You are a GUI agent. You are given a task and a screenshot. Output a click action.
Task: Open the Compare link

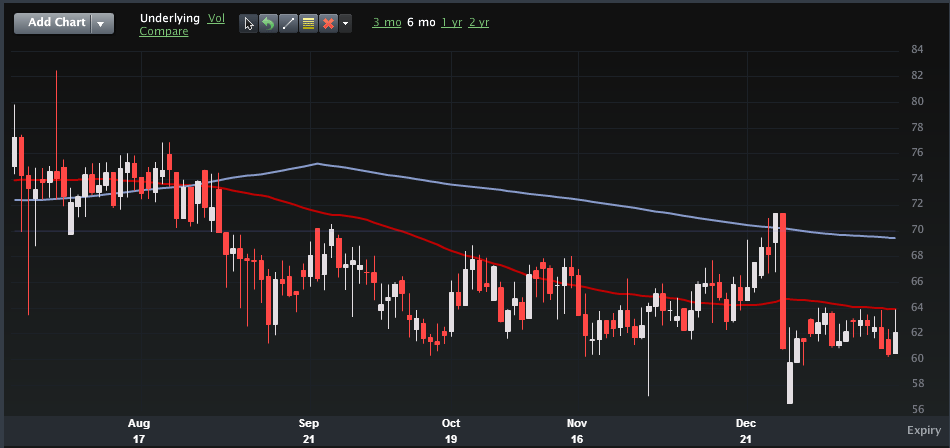(x=164, y=32)
